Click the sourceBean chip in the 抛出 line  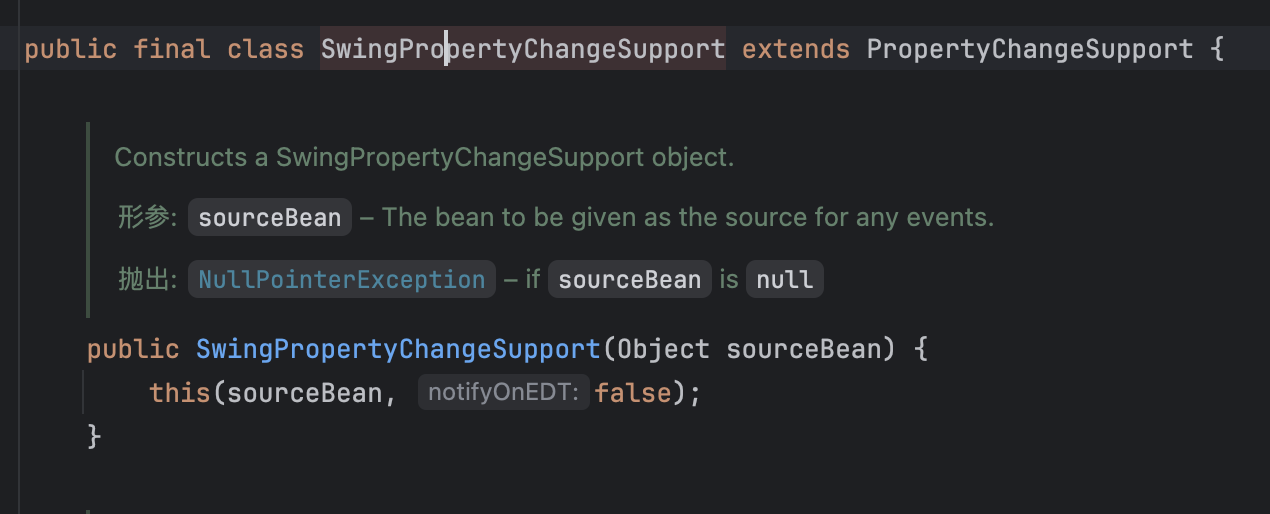tap(630, 279)
